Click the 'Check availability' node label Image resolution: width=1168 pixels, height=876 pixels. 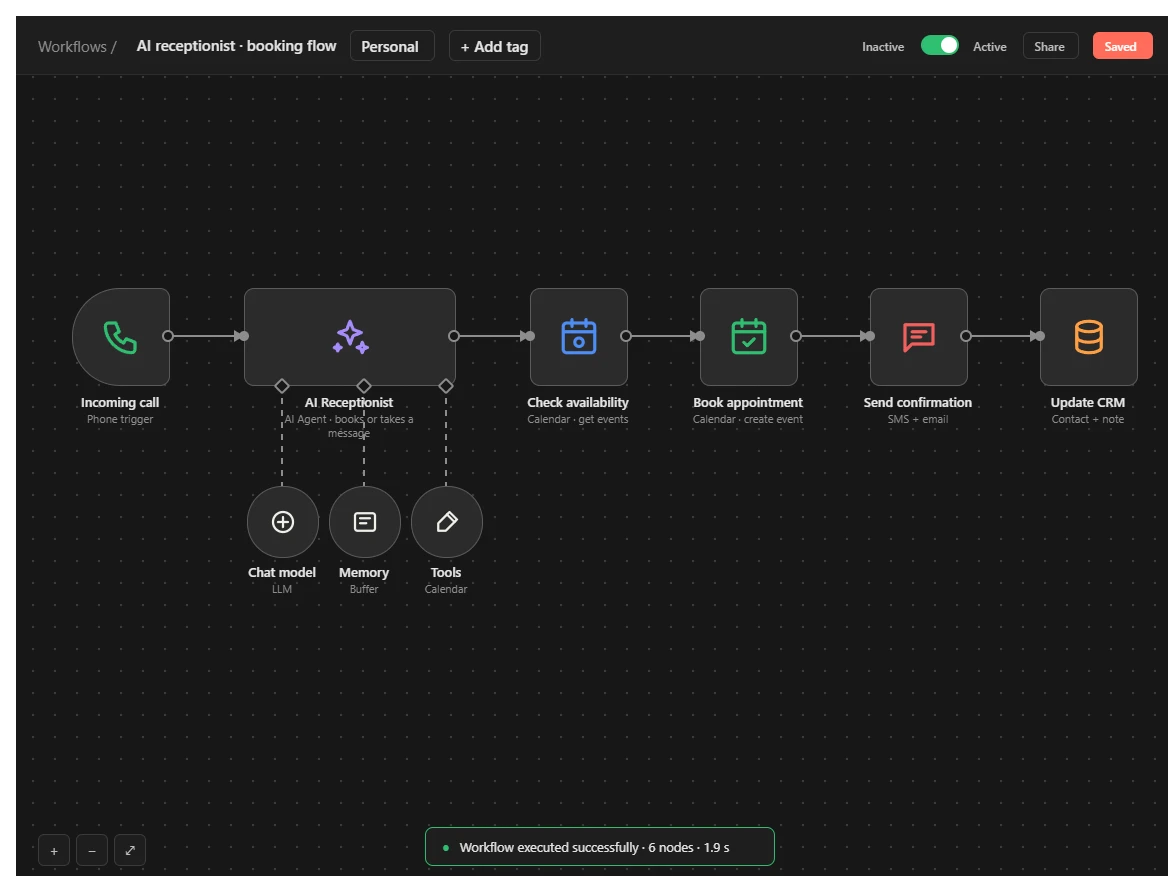(x=578, y=402)
